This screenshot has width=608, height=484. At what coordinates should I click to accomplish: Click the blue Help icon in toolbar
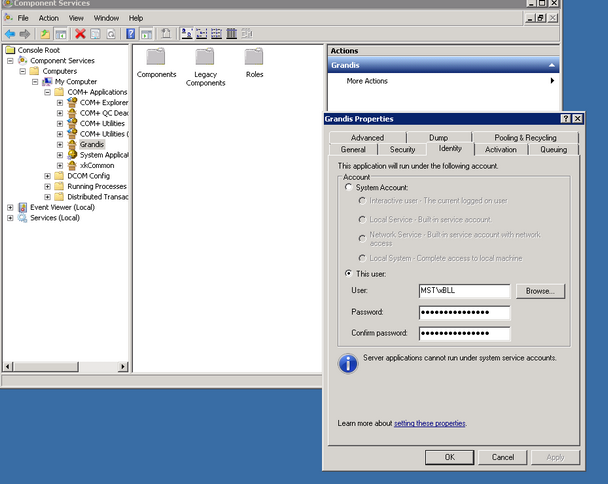coord(131,33)
